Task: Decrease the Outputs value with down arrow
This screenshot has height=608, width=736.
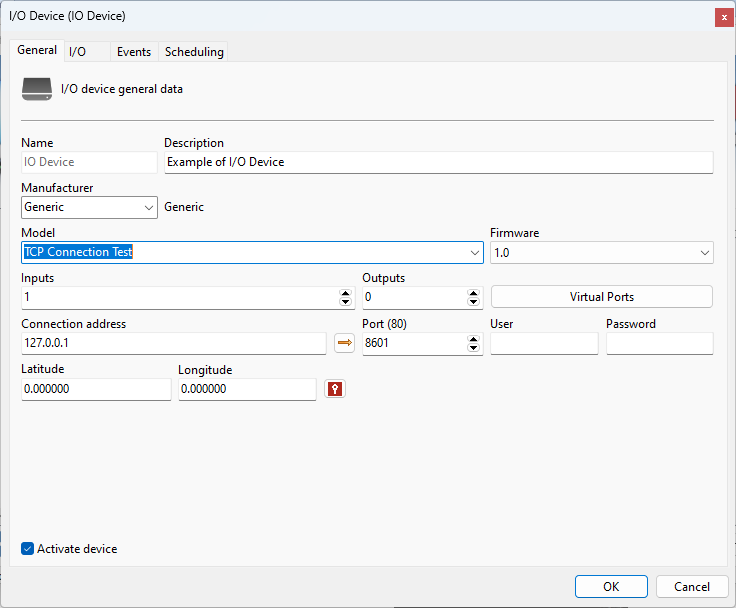Action: coord(473,301)
